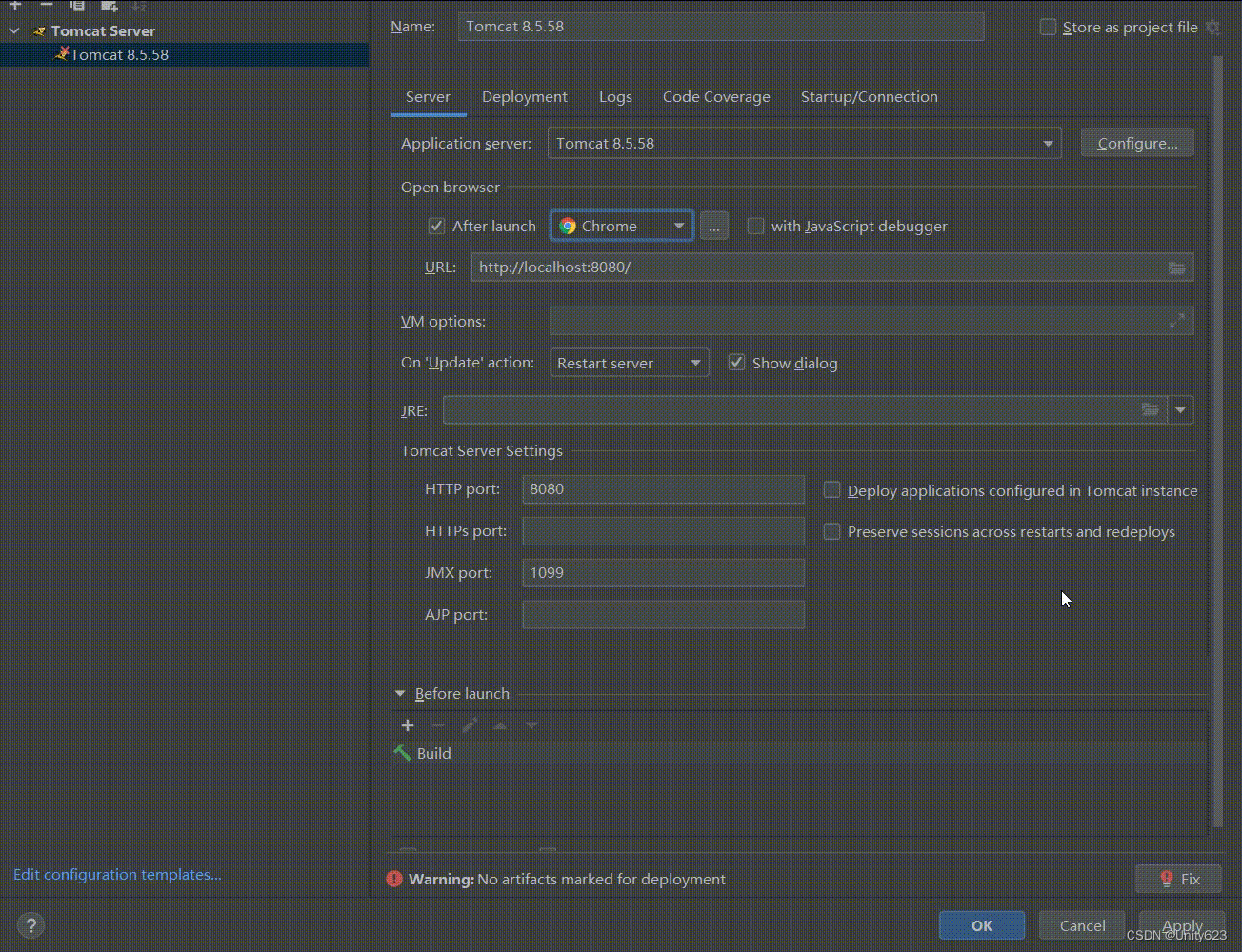Click the Apply button

(1182, 925)
